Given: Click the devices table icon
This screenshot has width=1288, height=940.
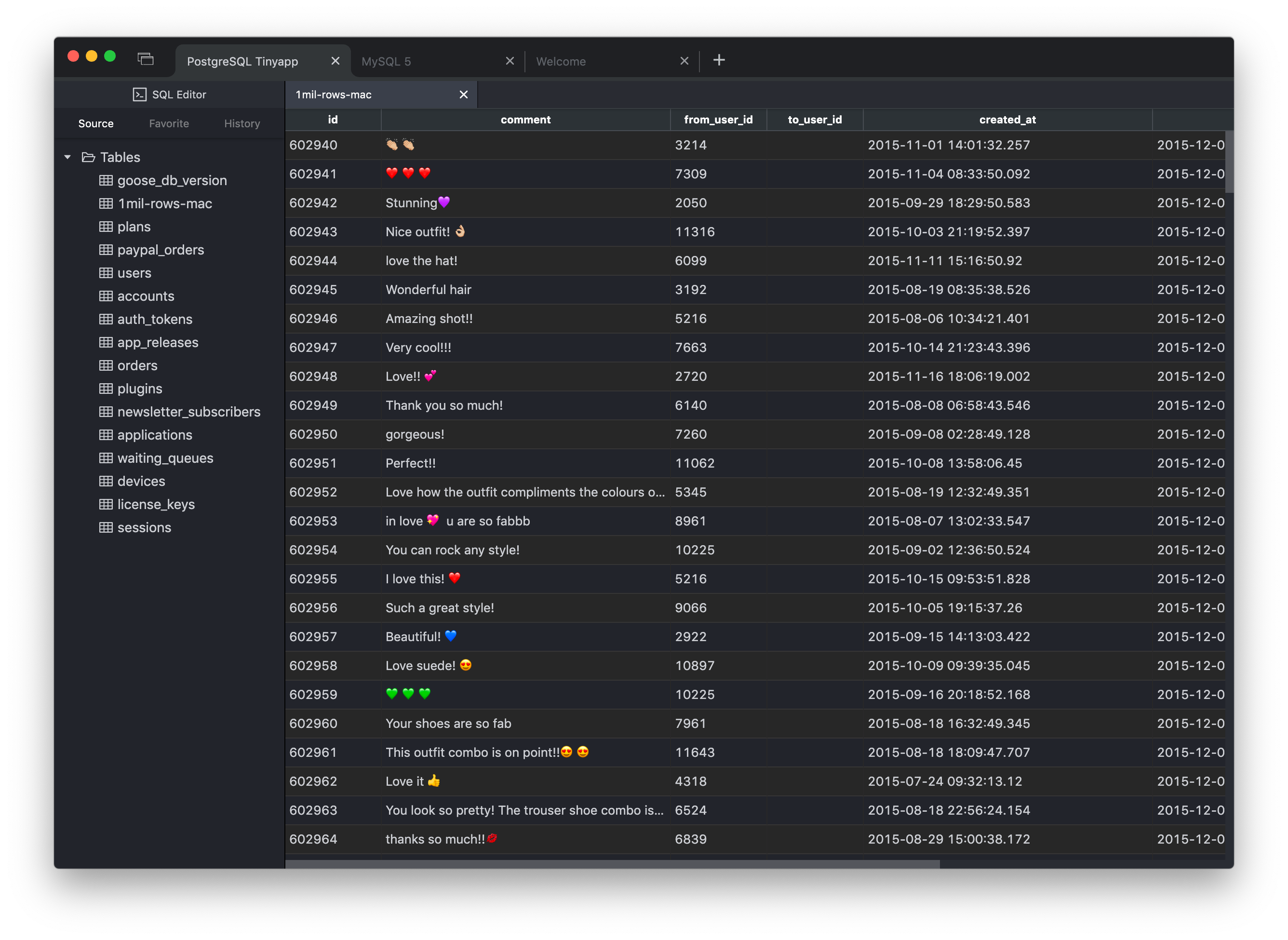Looking at the screenshot, I should coord(106,481).
